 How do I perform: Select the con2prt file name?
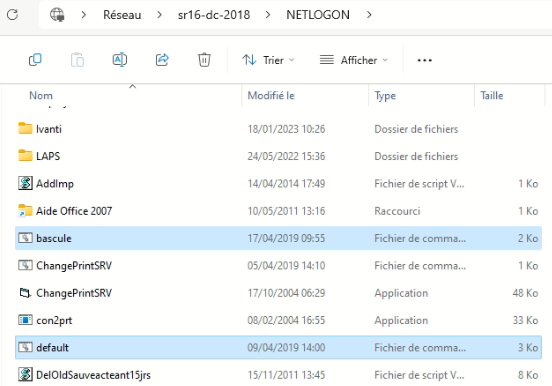(54, 320)
